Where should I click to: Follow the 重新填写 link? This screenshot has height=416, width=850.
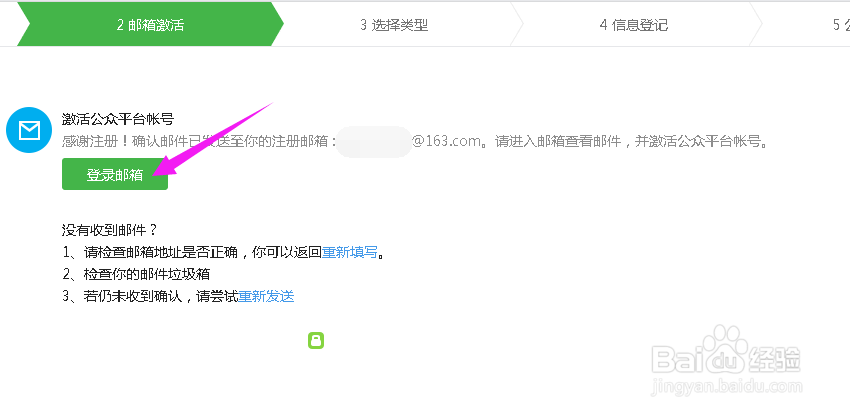pyautogui.click(x=350, y=252)
